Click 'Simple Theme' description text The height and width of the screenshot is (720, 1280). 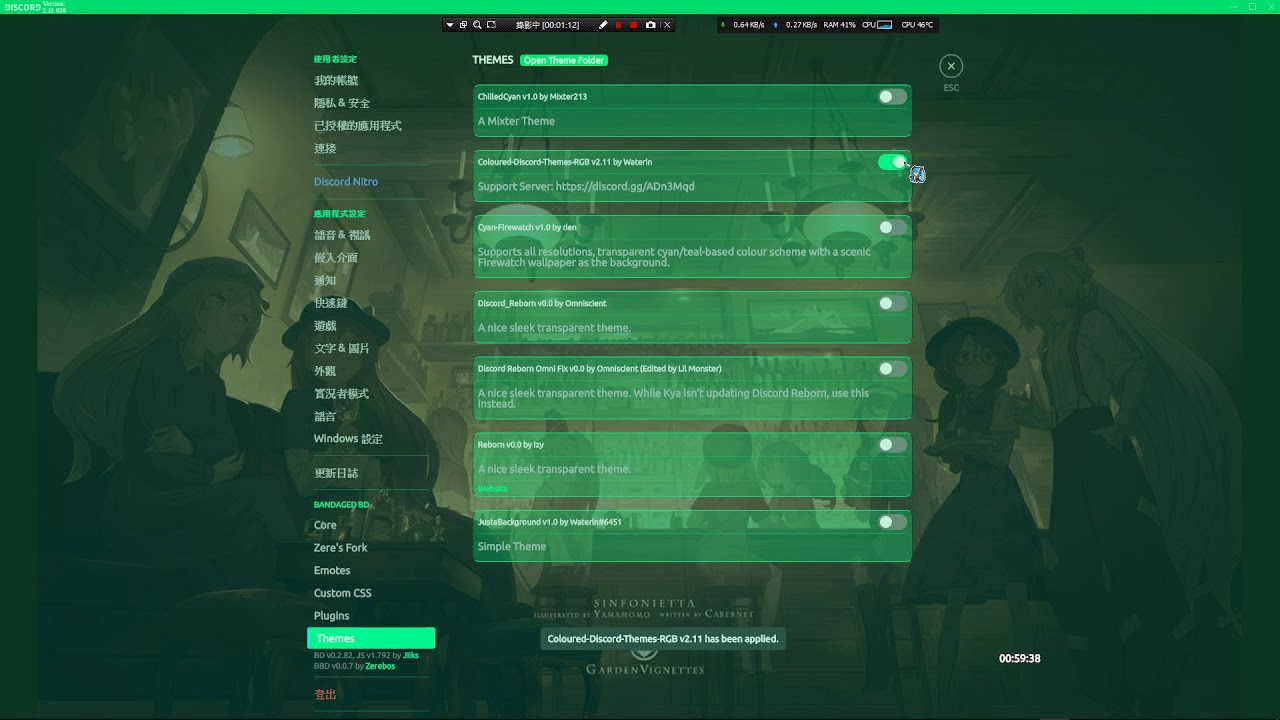(x=512, y=547)
